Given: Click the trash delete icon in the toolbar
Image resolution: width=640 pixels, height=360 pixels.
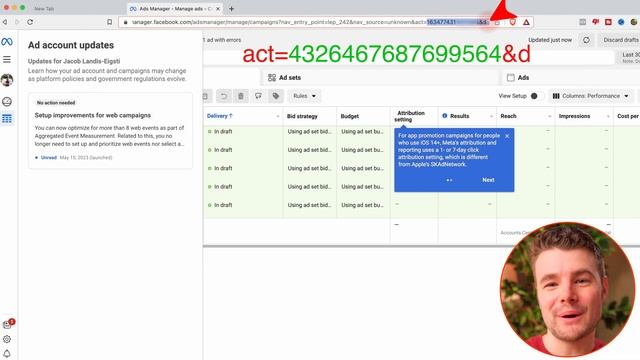Looking at the screenshot, I should [241, 96].
